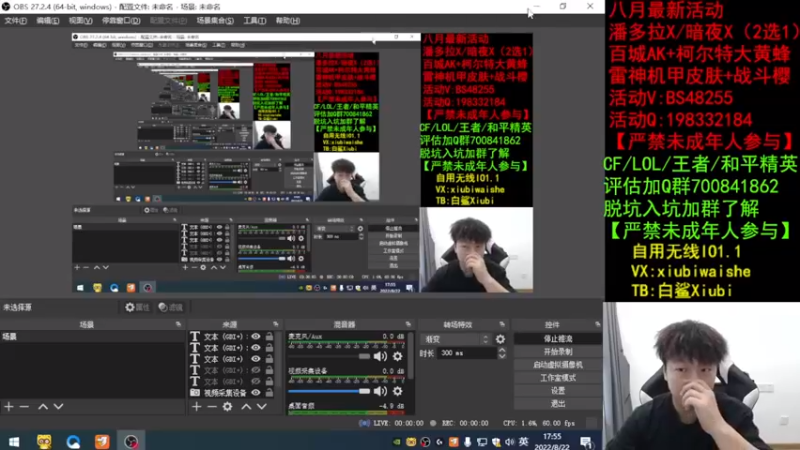Image resolution: width=800 pixels, height=450 pixels.
Task: Open transition properties gear icon
Action: click(x=501, y=339)
